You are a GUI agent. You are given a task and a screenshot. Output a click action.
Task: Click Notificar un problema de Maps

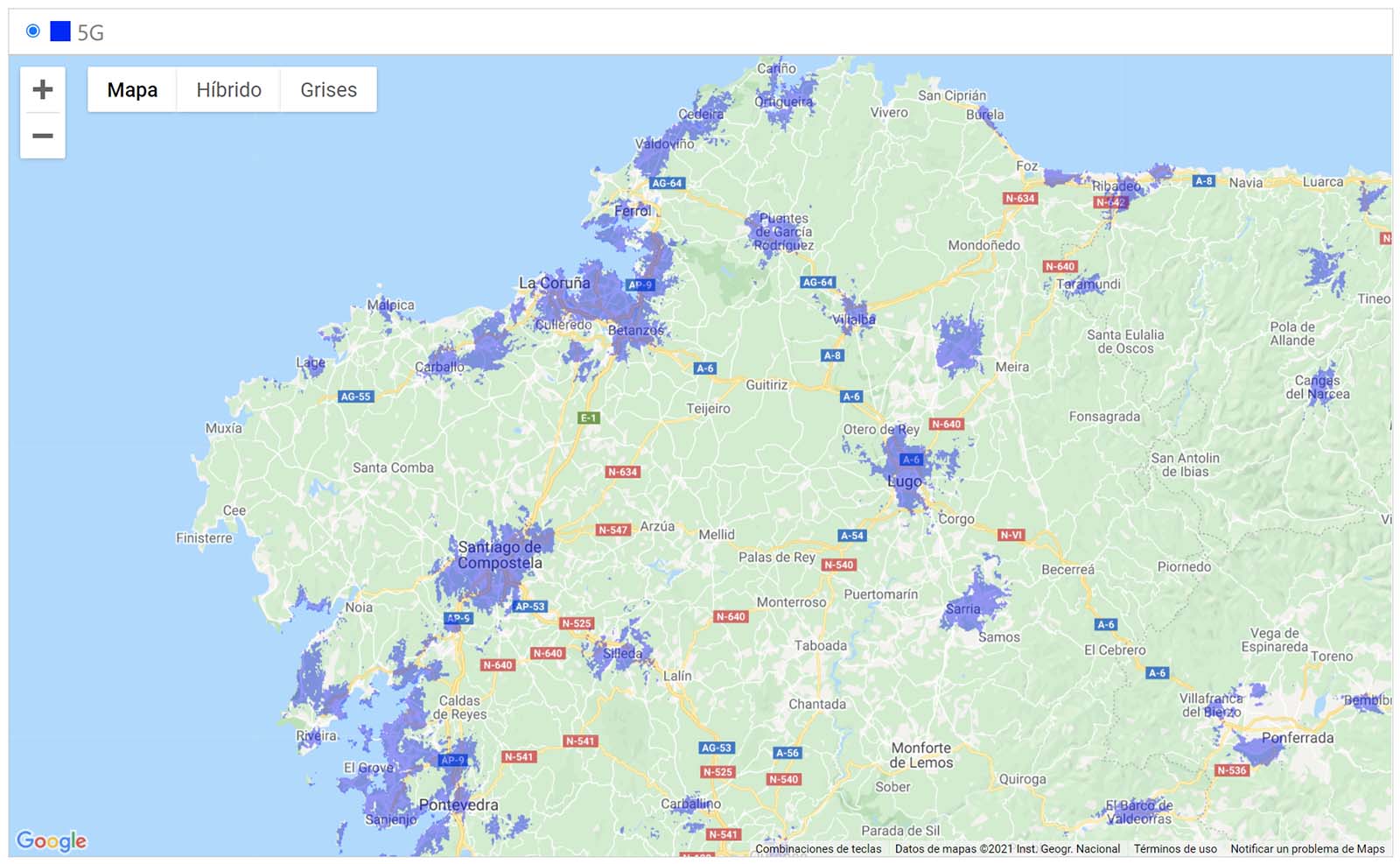tap(1307, 848)
